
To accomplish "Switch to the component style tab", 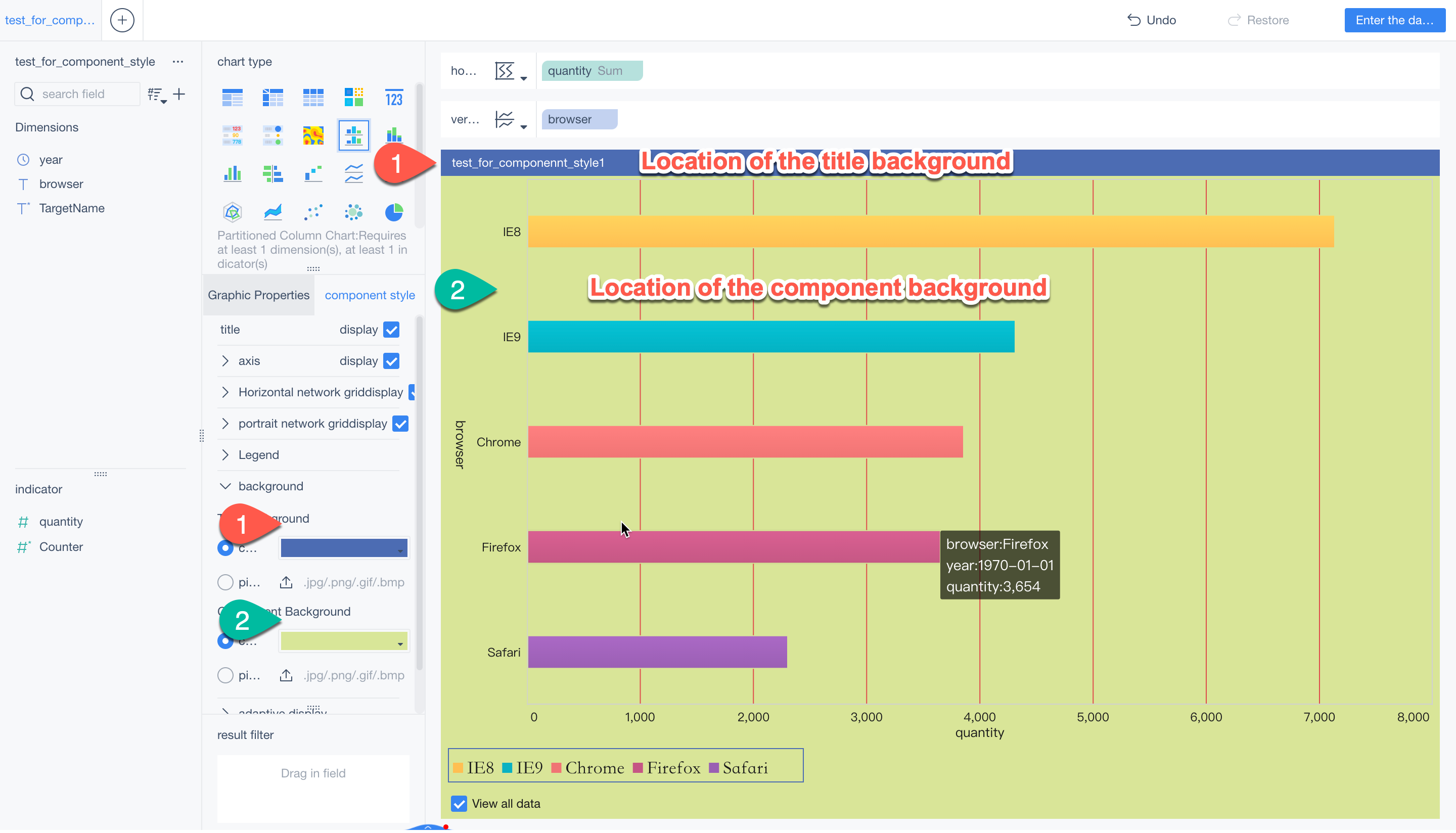I will pos(370,295).
